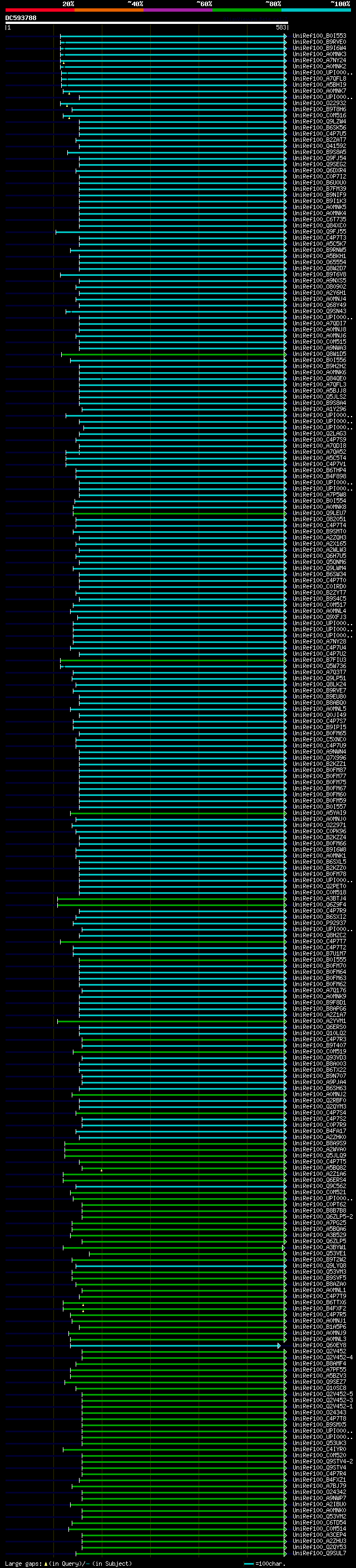Screen dimensions: 356x1568
Task: Select label UniRef100_Q9LZW4
Action: click(319, 122)
